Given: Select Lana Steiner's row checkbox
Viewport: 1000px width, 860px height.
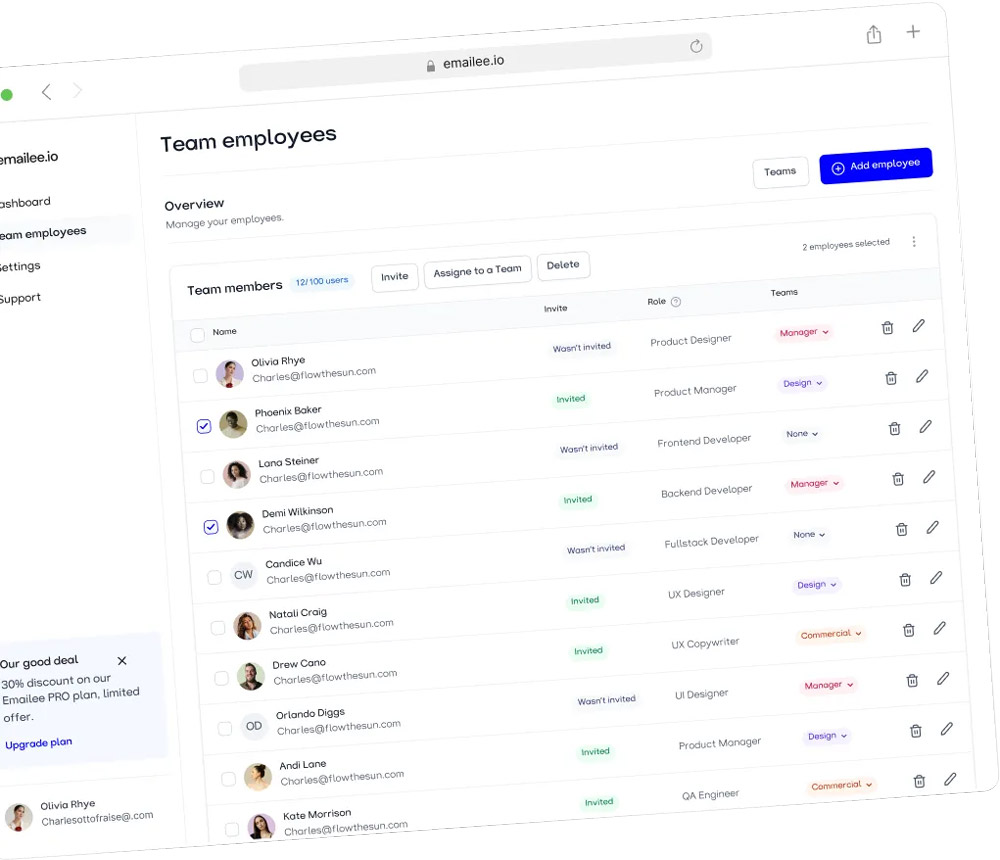Looking at the screenshot, I should coord(207,477).
